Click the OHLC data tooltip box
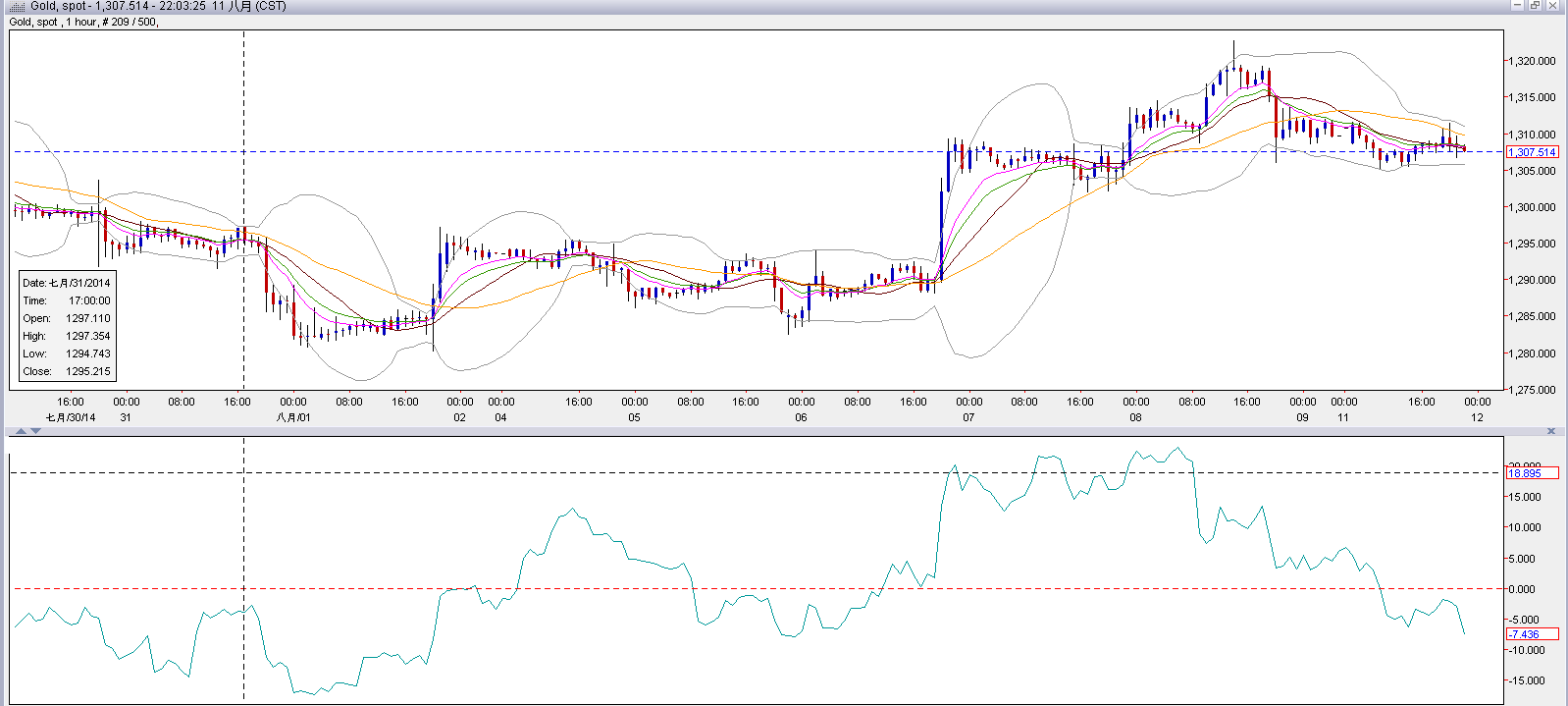Image resolution: width=1568 pixels, height=706 pixels. (67, 327)
